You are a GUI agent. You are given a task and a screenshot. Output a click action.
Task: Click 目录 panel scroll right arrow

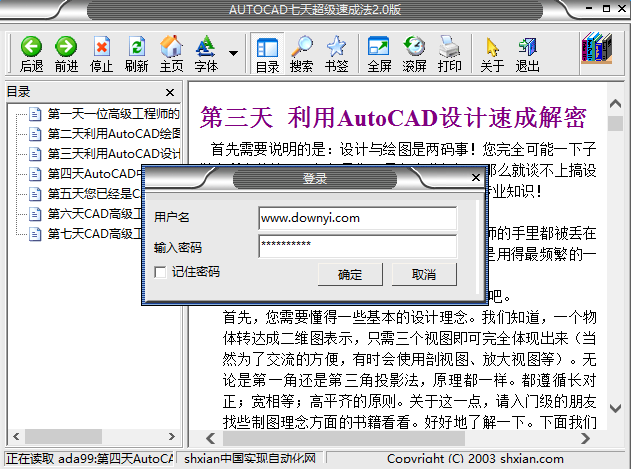coord(172,436)
